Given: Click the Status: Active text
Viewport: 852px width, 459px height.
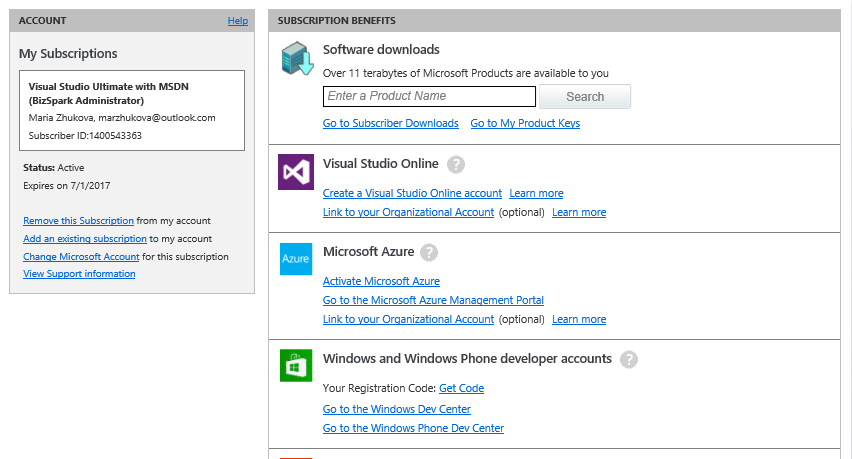Looking at the screenshot, I should pos(53,168).
